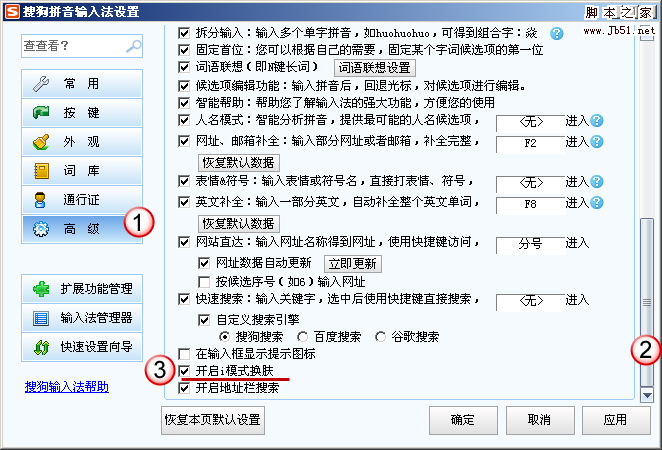Click 快速搜索 hotkey field showing <无>
662x450 pixels.
pyautogui.click(x=531, y=301)
